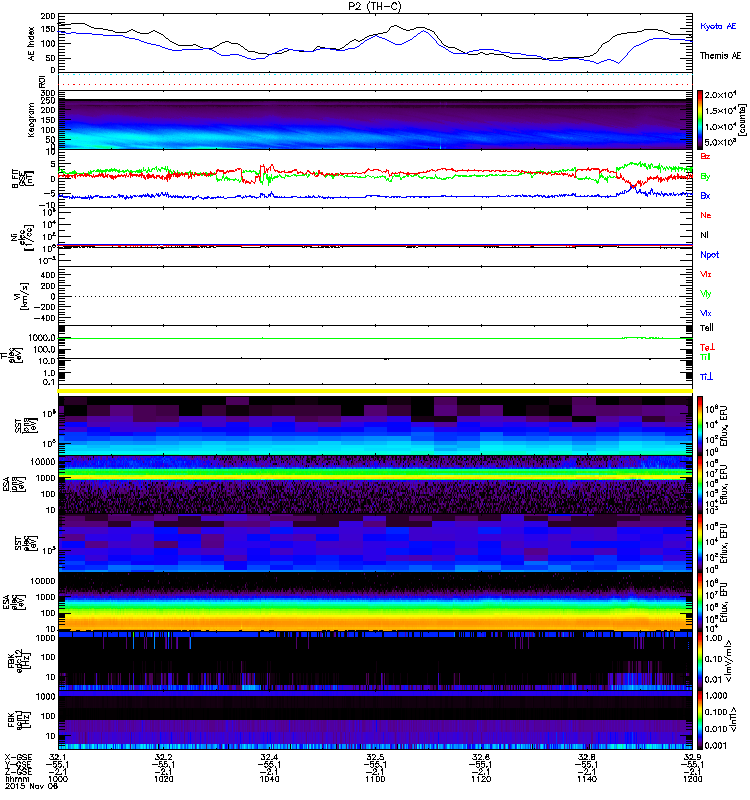750x800 pixels.
Task: Click the X-GSE value 32.1
Action: [58, 757]
